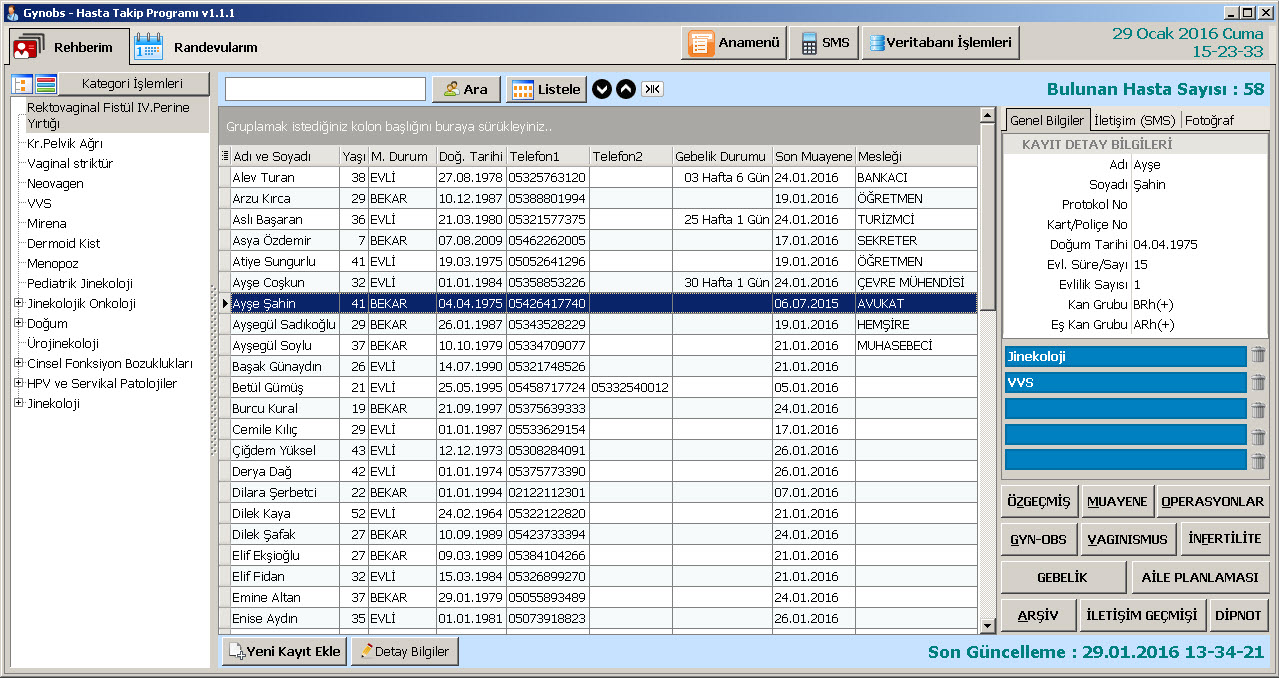Viewport: 1279px width, 678px height.
Task: Select the Fotoğraf tab
Action: tap(1209, 120)
